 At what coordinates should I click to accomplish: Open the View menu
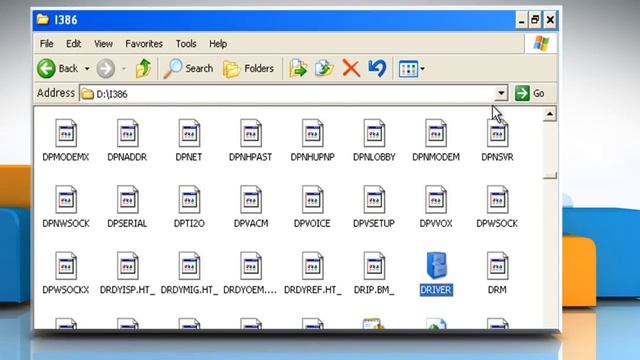[103, 44]
